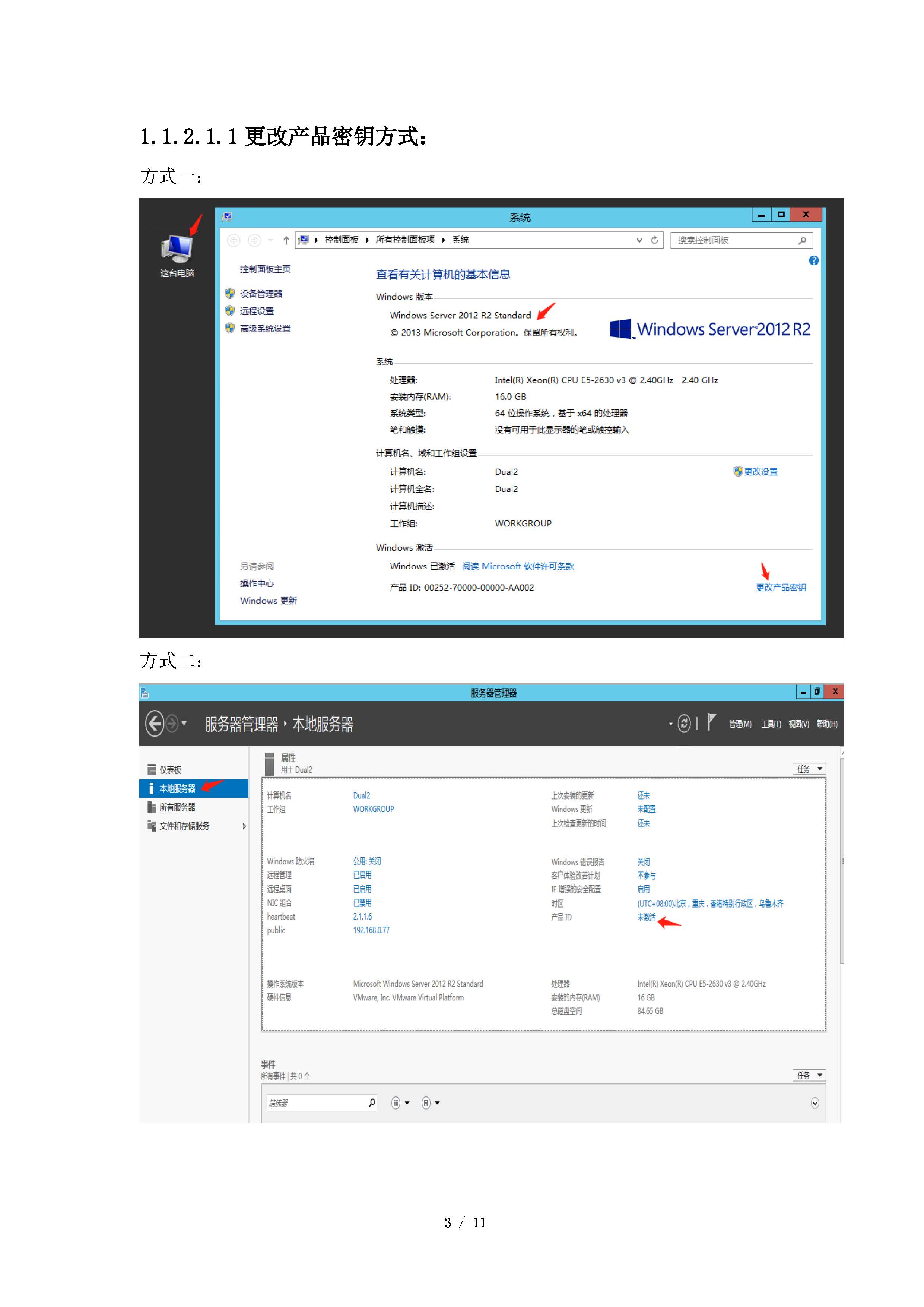924x1307 pixels.
Task: Click 更改设置 link for computer name
Action: coord(760,471)
